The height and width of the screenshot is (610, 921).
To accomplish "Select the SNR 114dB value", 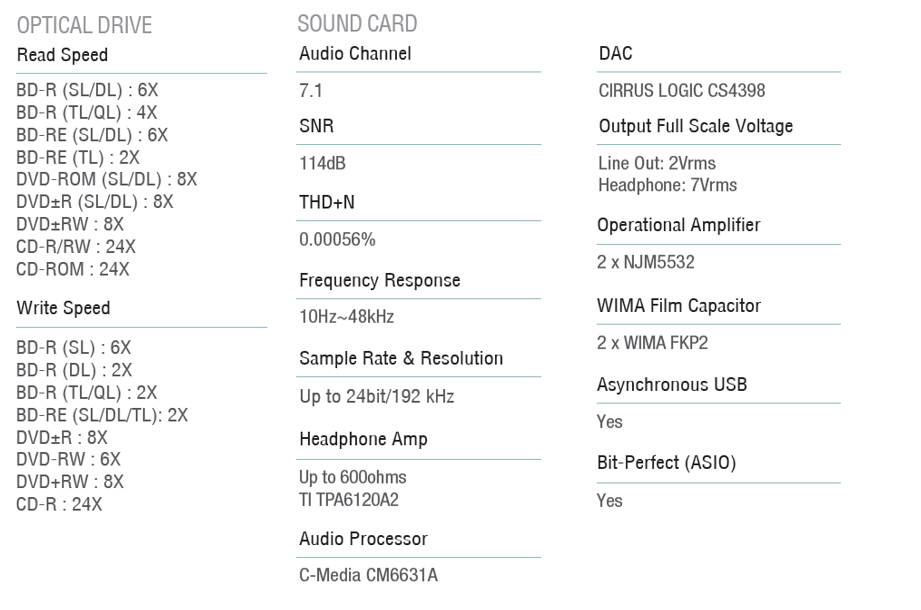I will [322, 163].
